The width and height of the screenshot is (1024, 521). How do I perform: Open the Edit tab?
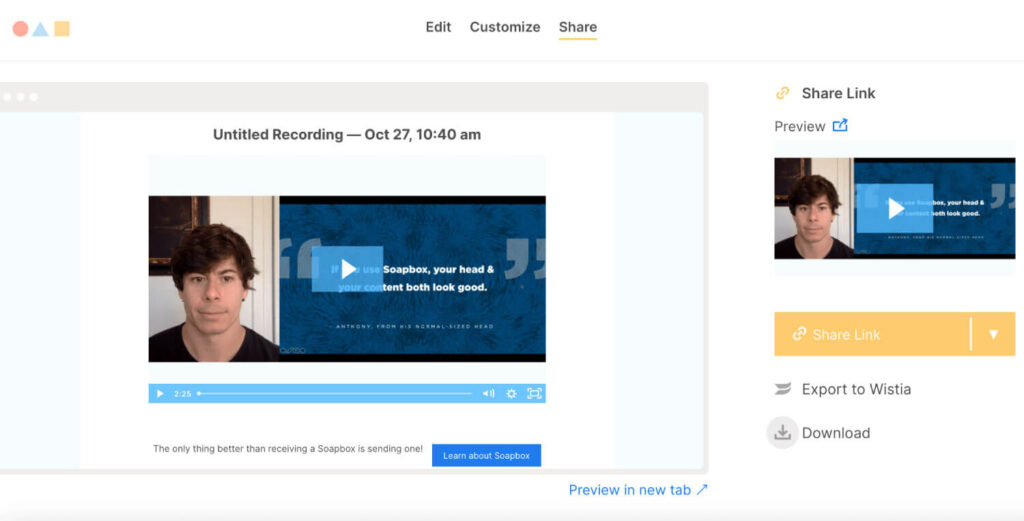438,27
